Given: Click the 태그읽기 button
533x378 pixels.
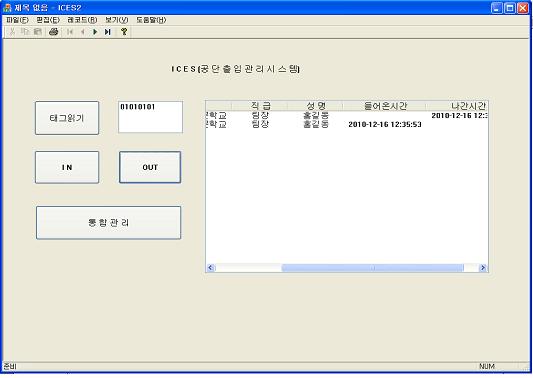Looking at the screenshot, I should point(67,118).
